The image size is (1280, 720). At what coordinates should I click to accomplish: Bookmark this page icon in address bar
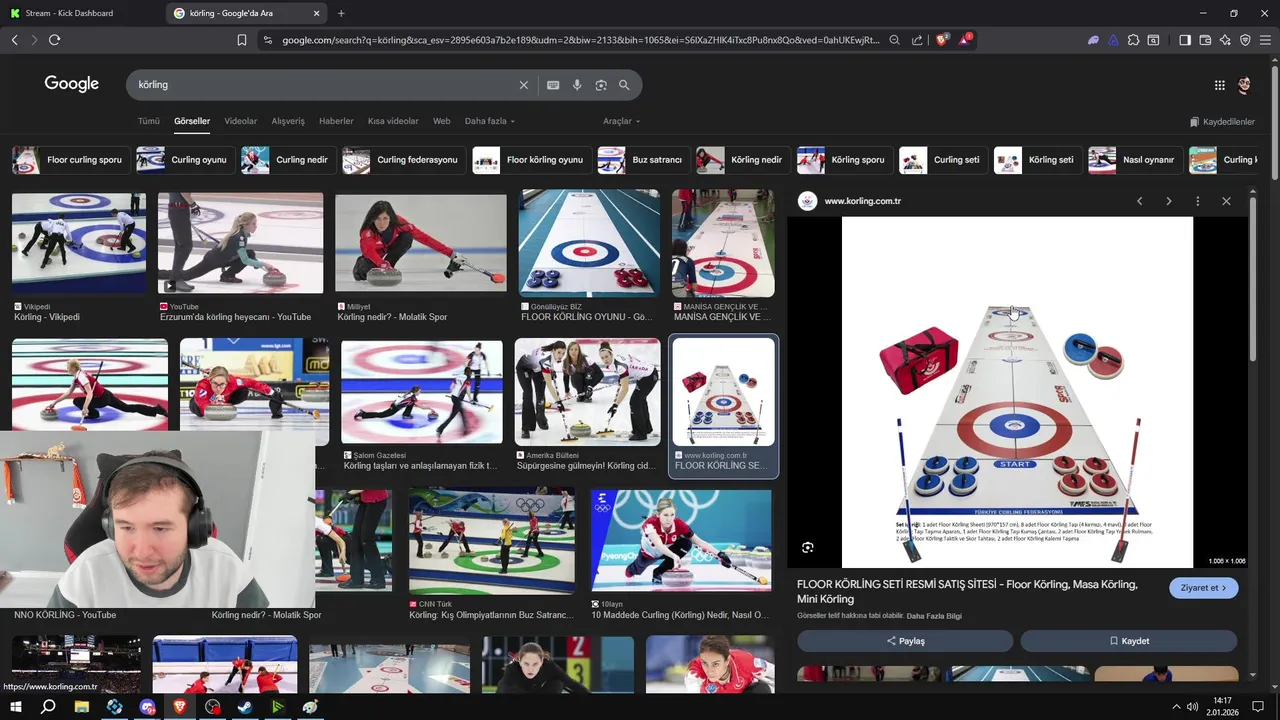[242, 40]
